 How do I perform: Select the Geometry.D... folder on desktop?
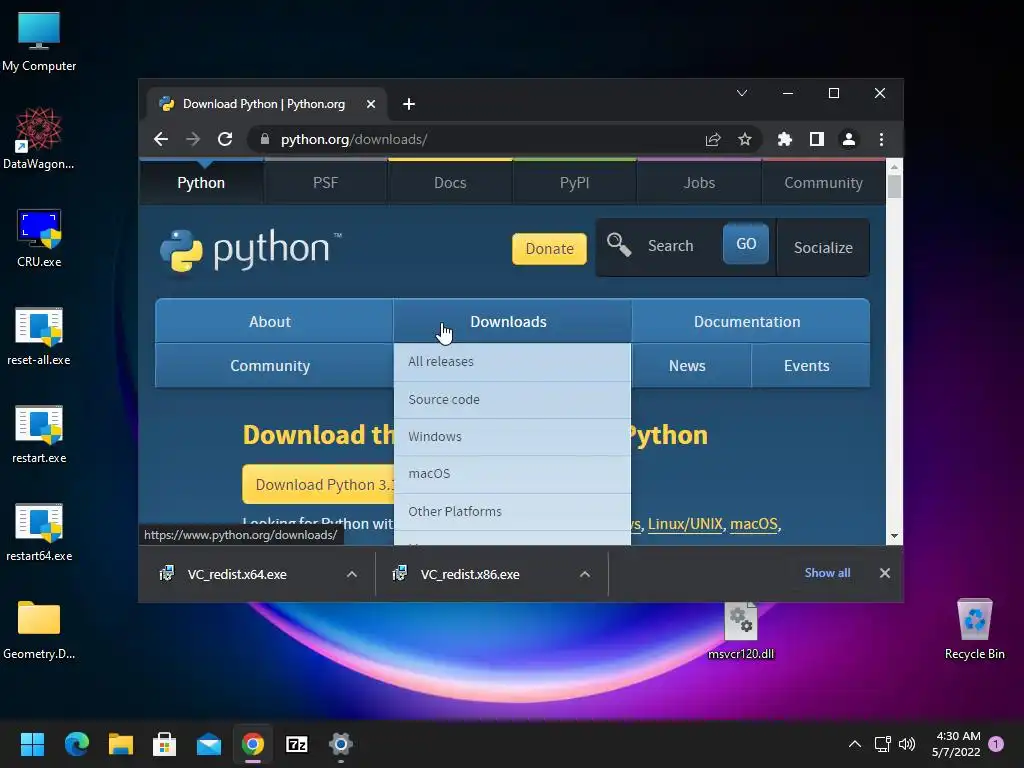[39, 630]
